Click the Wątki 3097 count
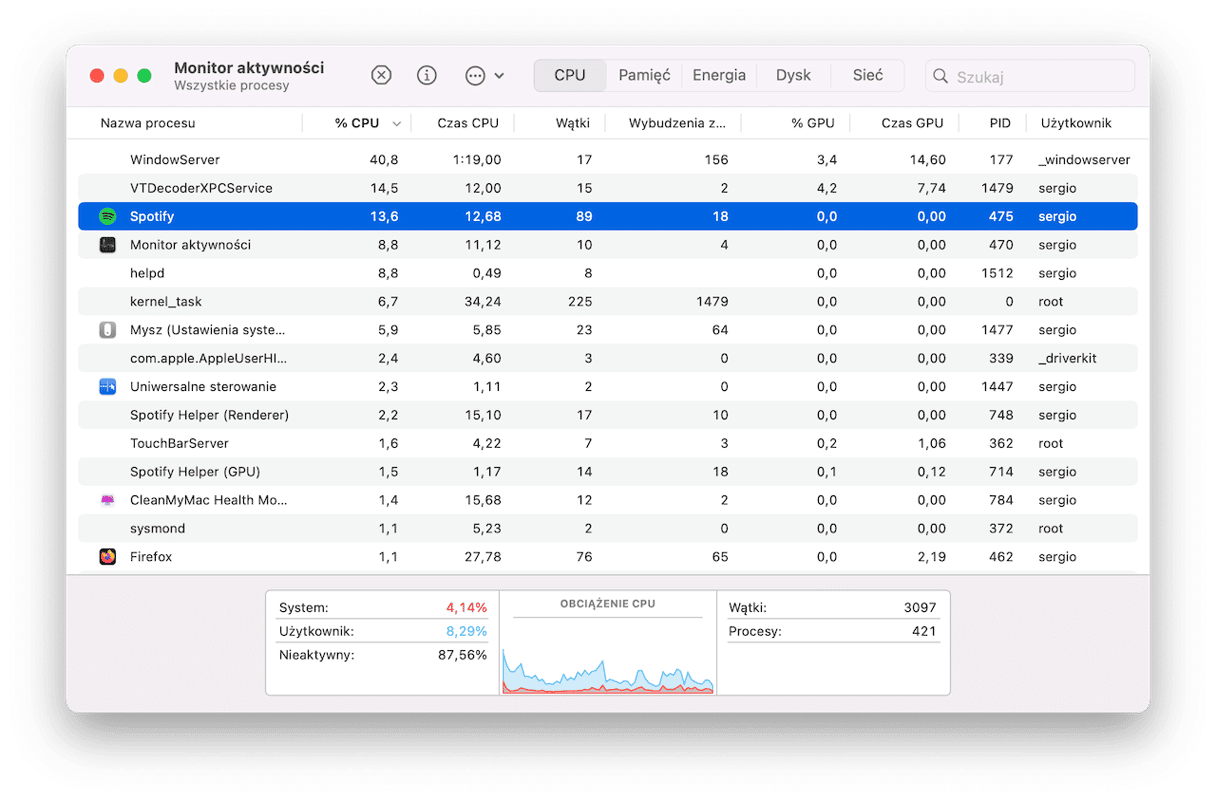The height and width of the screenshot is (800, 1216). pyautogui.click(x=919, y=608)
